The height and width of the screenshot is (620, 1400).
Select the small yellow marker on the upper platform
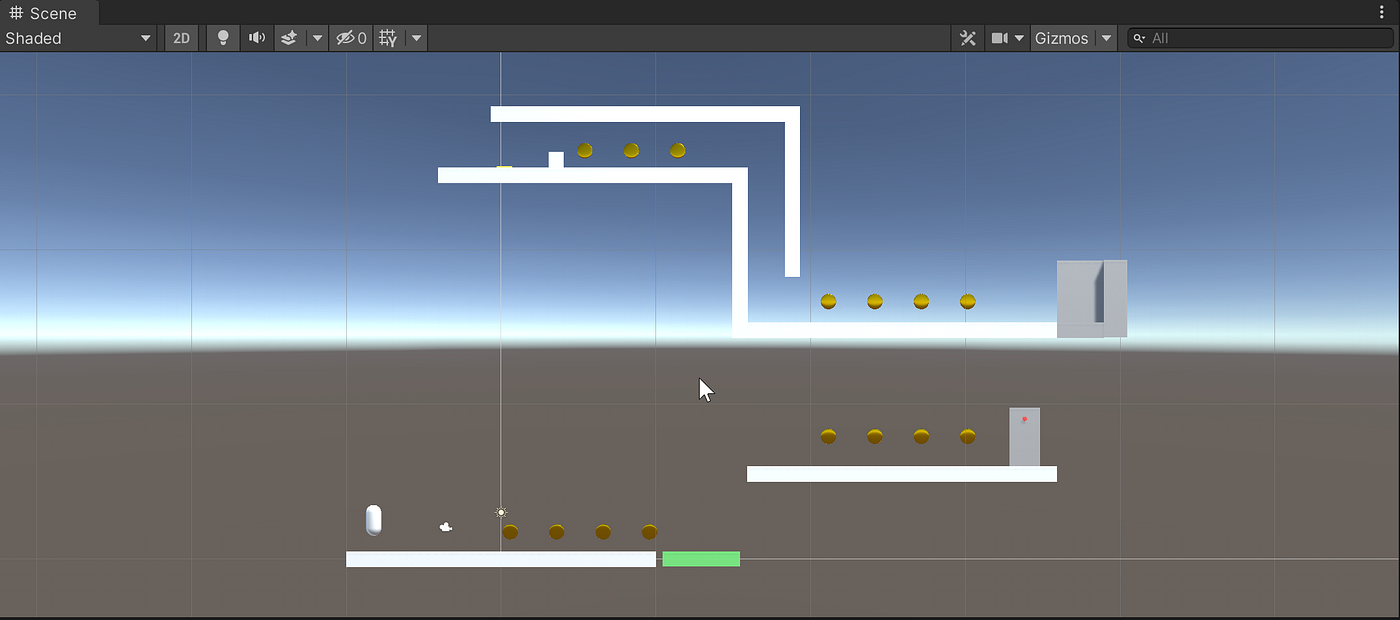pyautogui.click(x=504, y=167)
